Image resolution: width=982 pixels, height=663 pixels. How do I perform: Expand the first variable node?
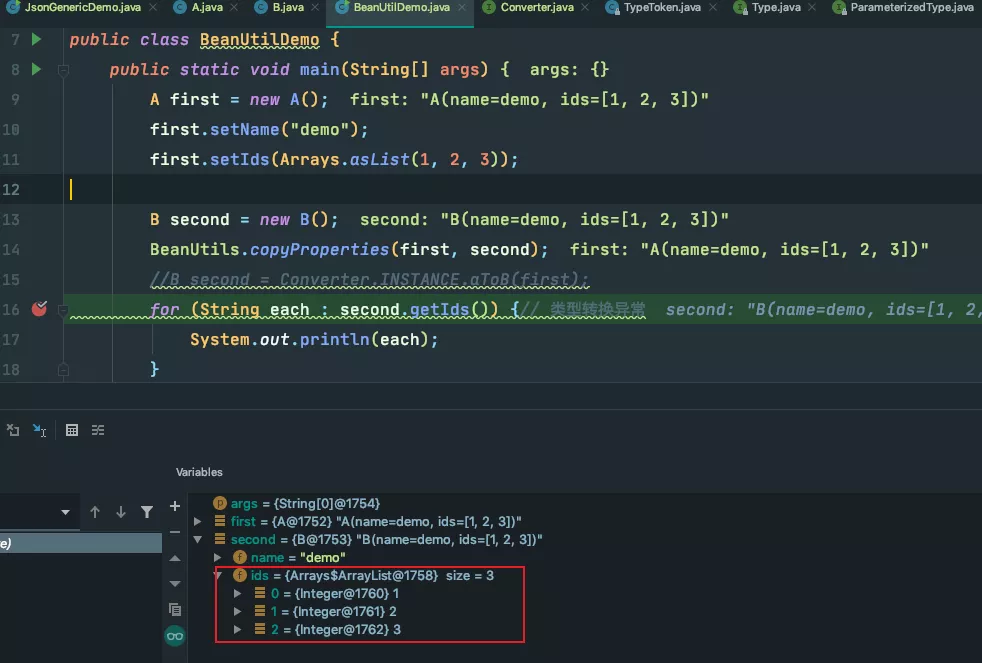pos(198,521)
